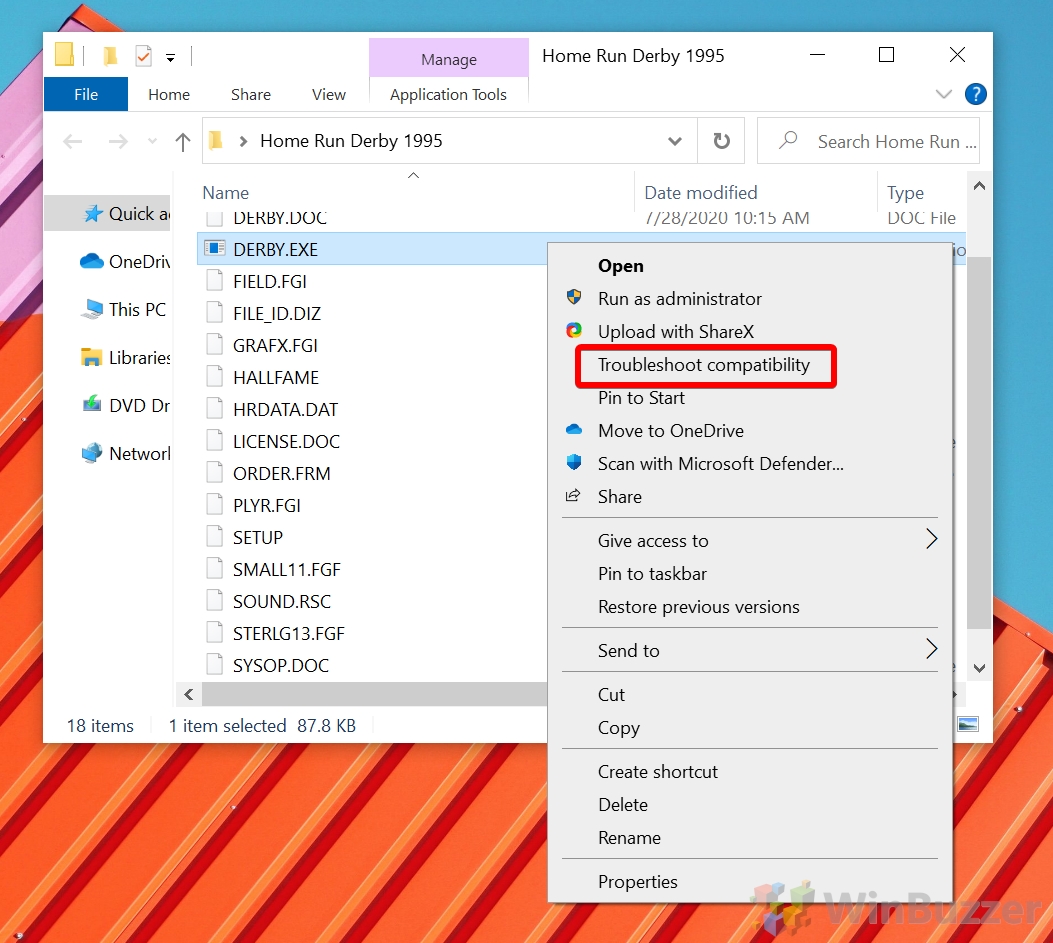Choose Pin to taskbar
The height and width of the screenshot is (943, 1053).
(652, 574)
